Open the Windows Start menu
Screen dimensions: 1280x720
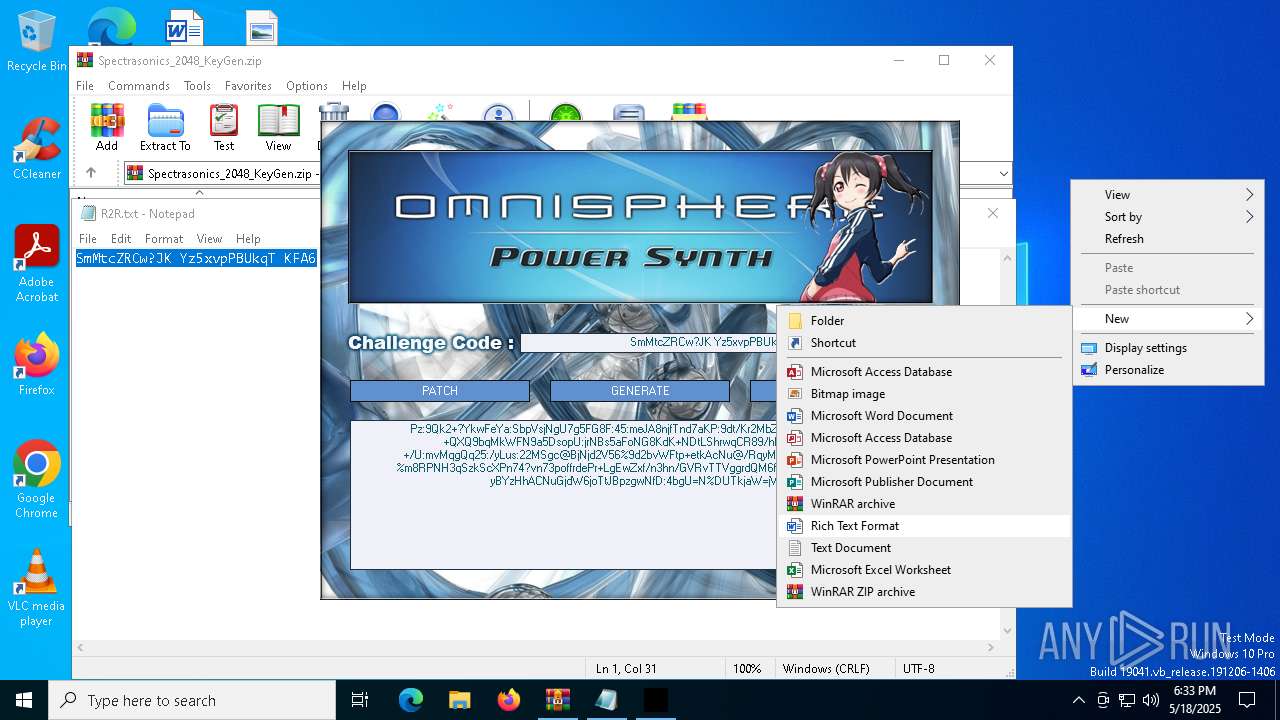(24, 700)
